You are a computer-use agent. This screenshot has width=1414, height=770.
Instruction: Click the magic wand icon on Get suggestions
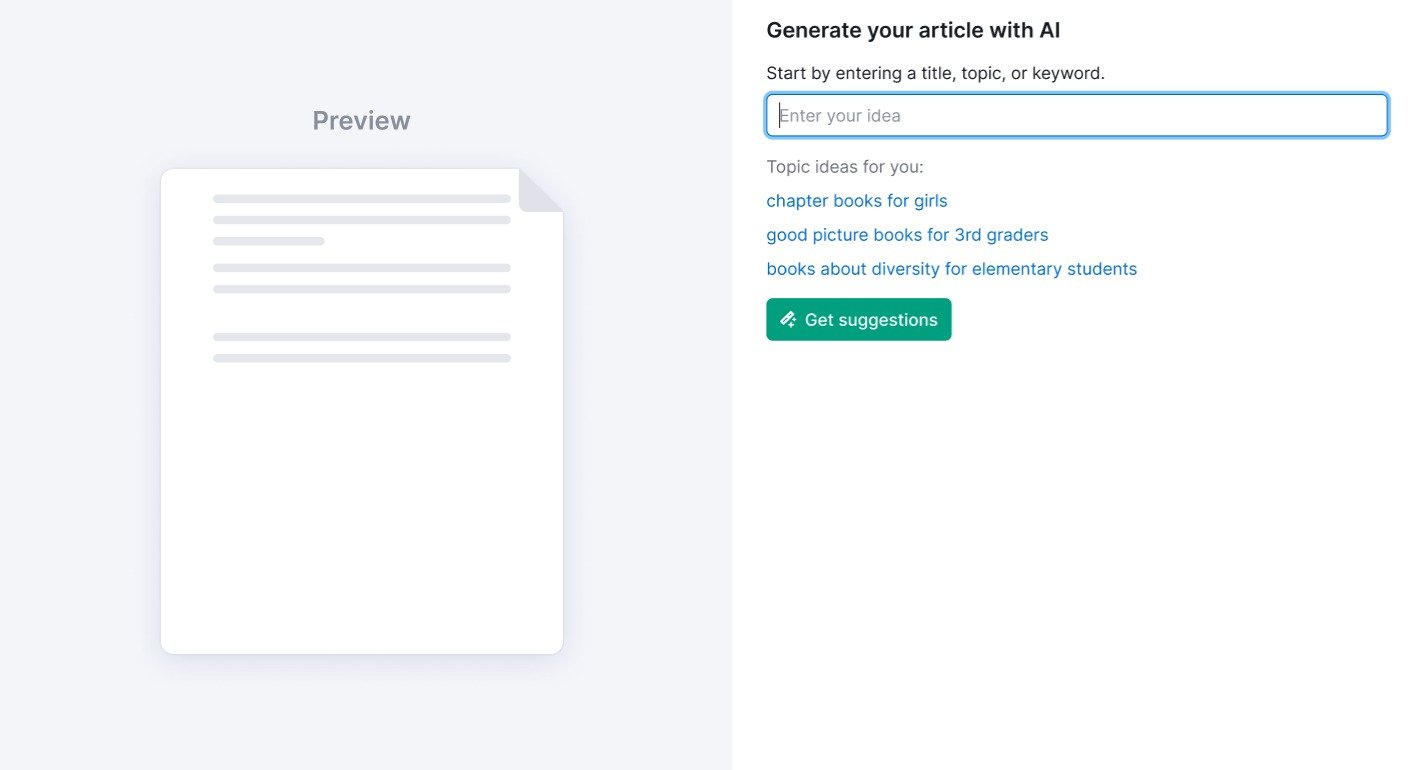pos(788,319)
